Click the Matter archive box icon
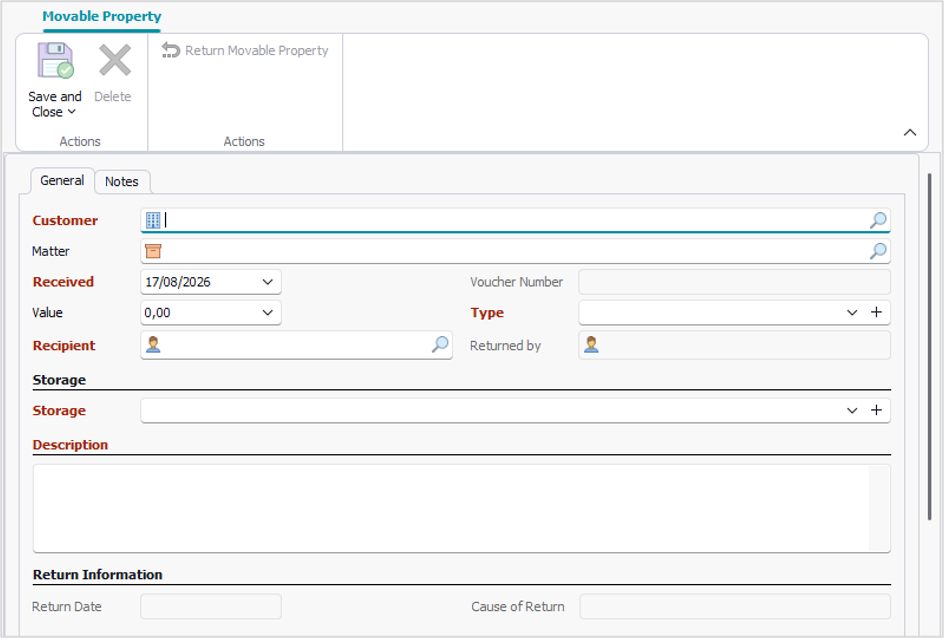Image resolution: width=944 pixels, height=638 pixels. tap(154, 251)
